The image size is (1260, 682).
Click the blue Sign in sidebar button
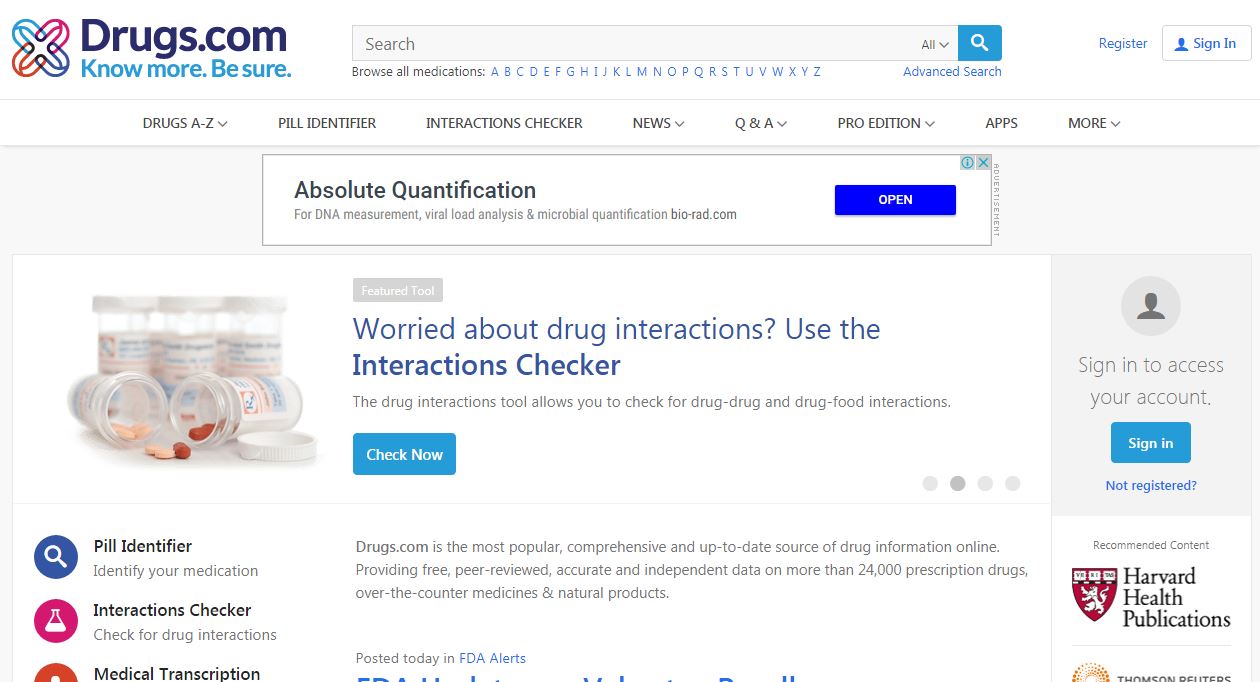[x=1151, y=443]
